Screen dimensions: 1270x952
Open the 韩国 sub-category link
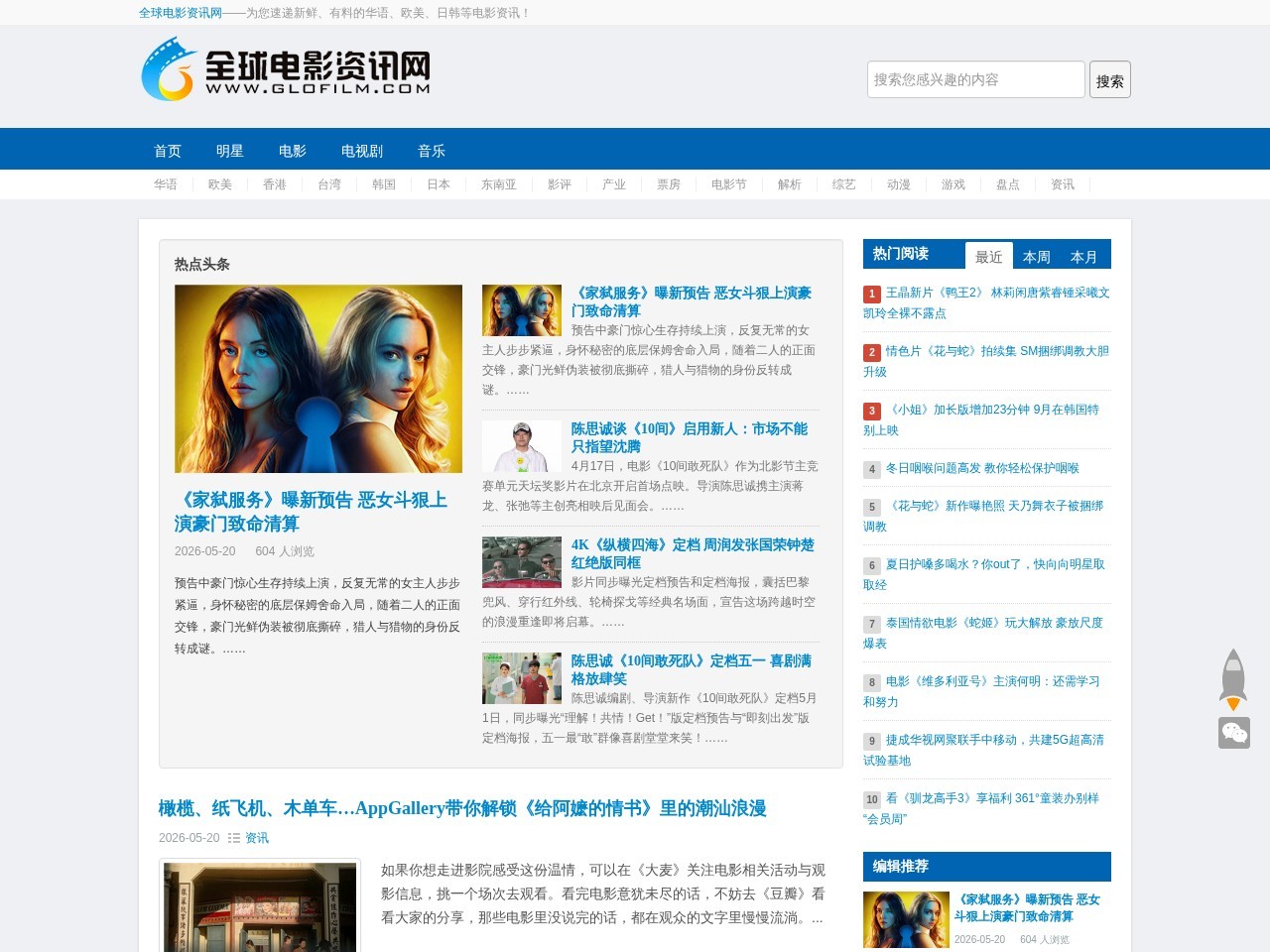click(384, 184)
